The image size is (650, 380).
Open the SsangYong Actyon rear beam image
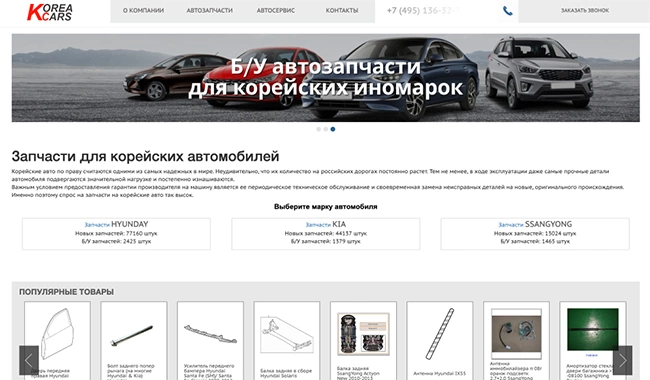click(363, 334)
